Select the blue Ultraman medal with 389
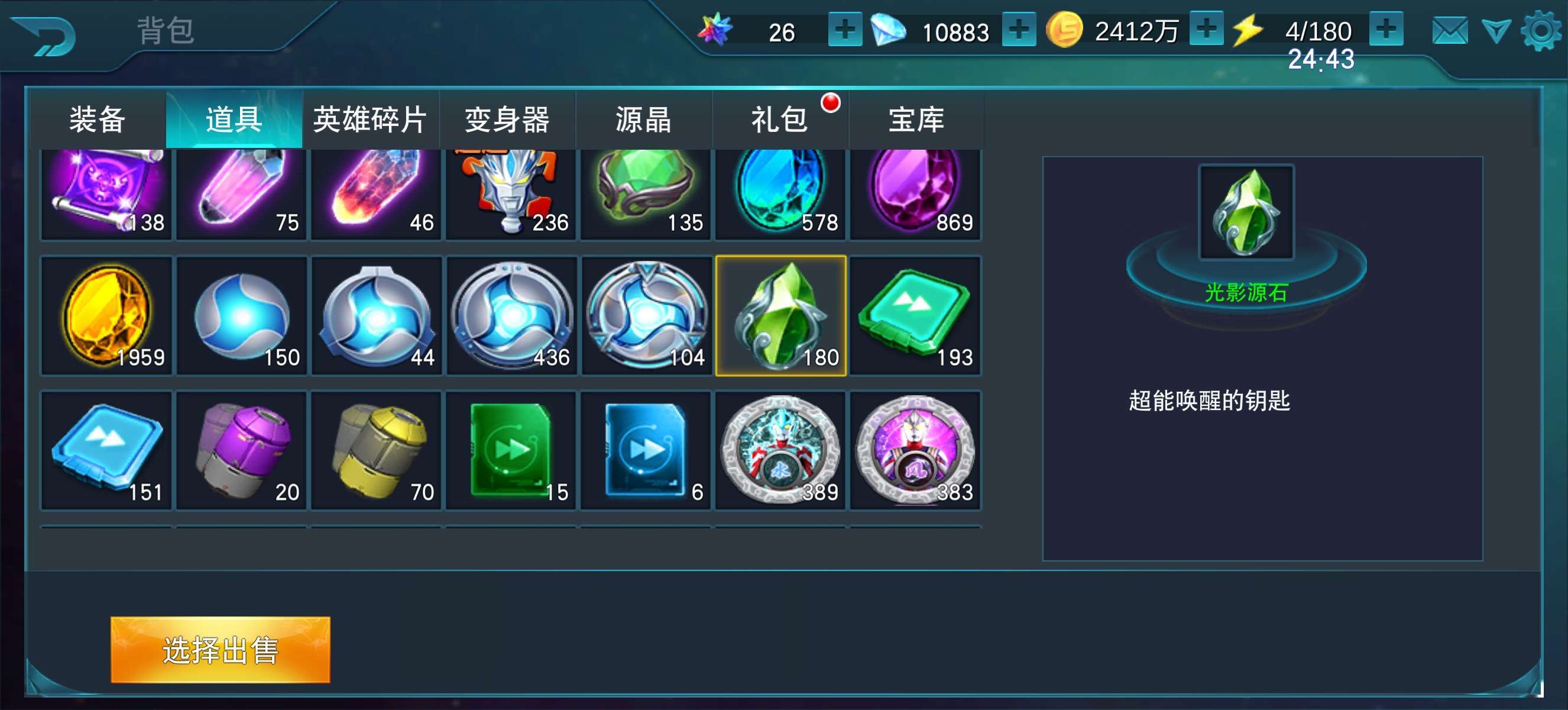The height and width of the screenshot is (710, 1568). [780, 450]
